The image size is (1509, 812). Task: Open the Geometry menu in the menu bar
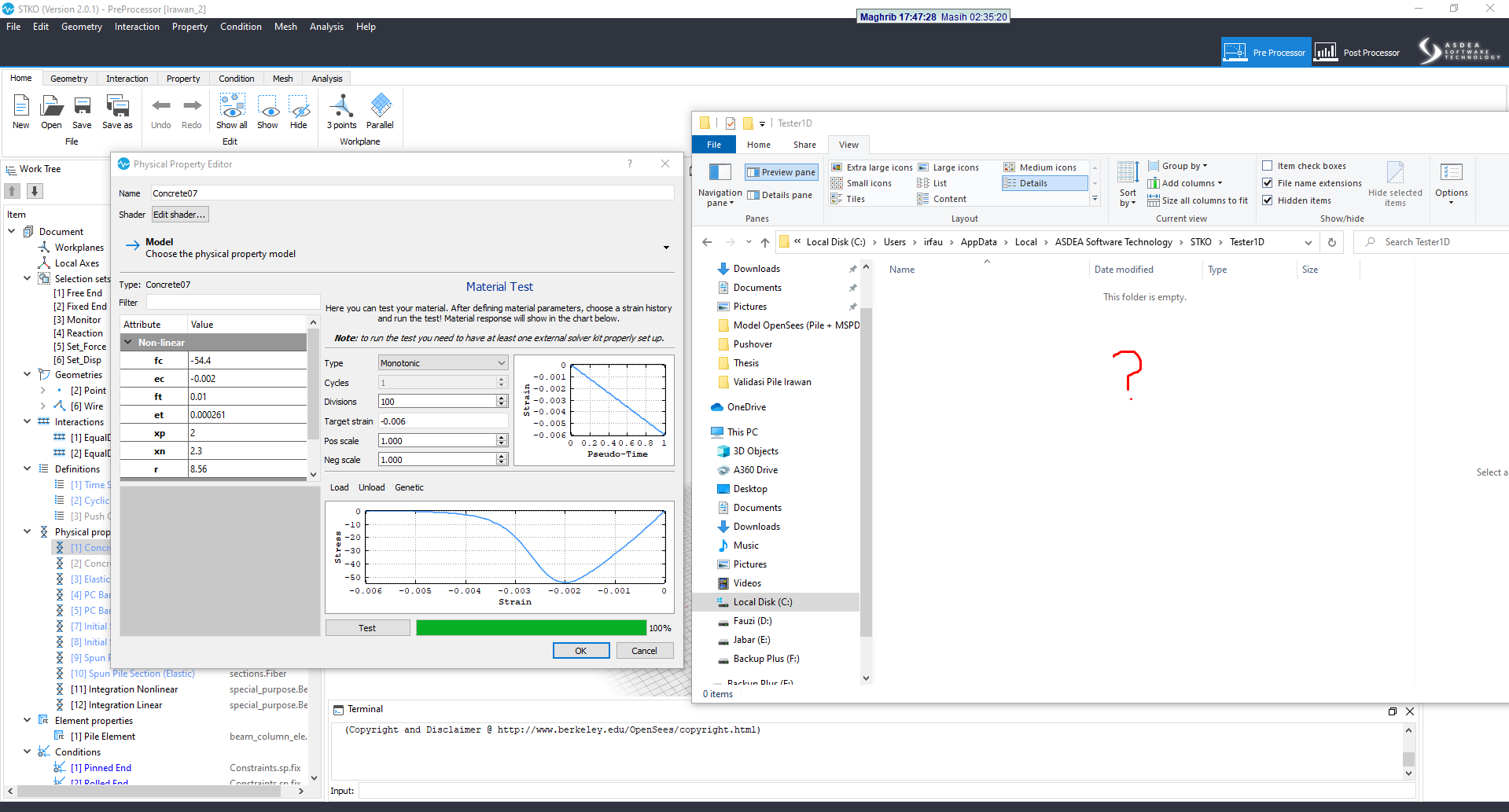tap(82, 27)
